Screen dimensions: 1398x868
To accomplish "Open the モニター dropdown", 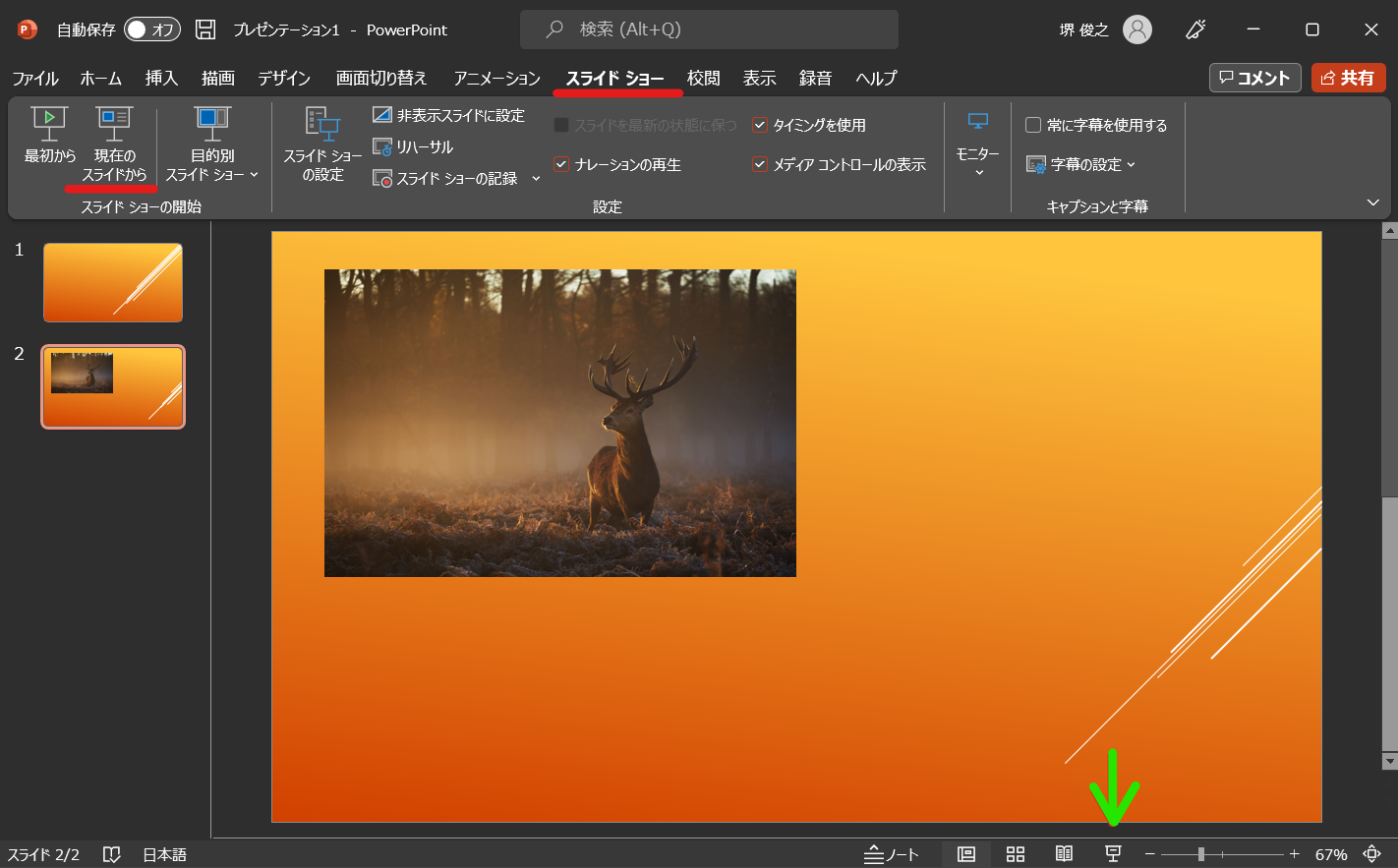I will coord(978,145).
